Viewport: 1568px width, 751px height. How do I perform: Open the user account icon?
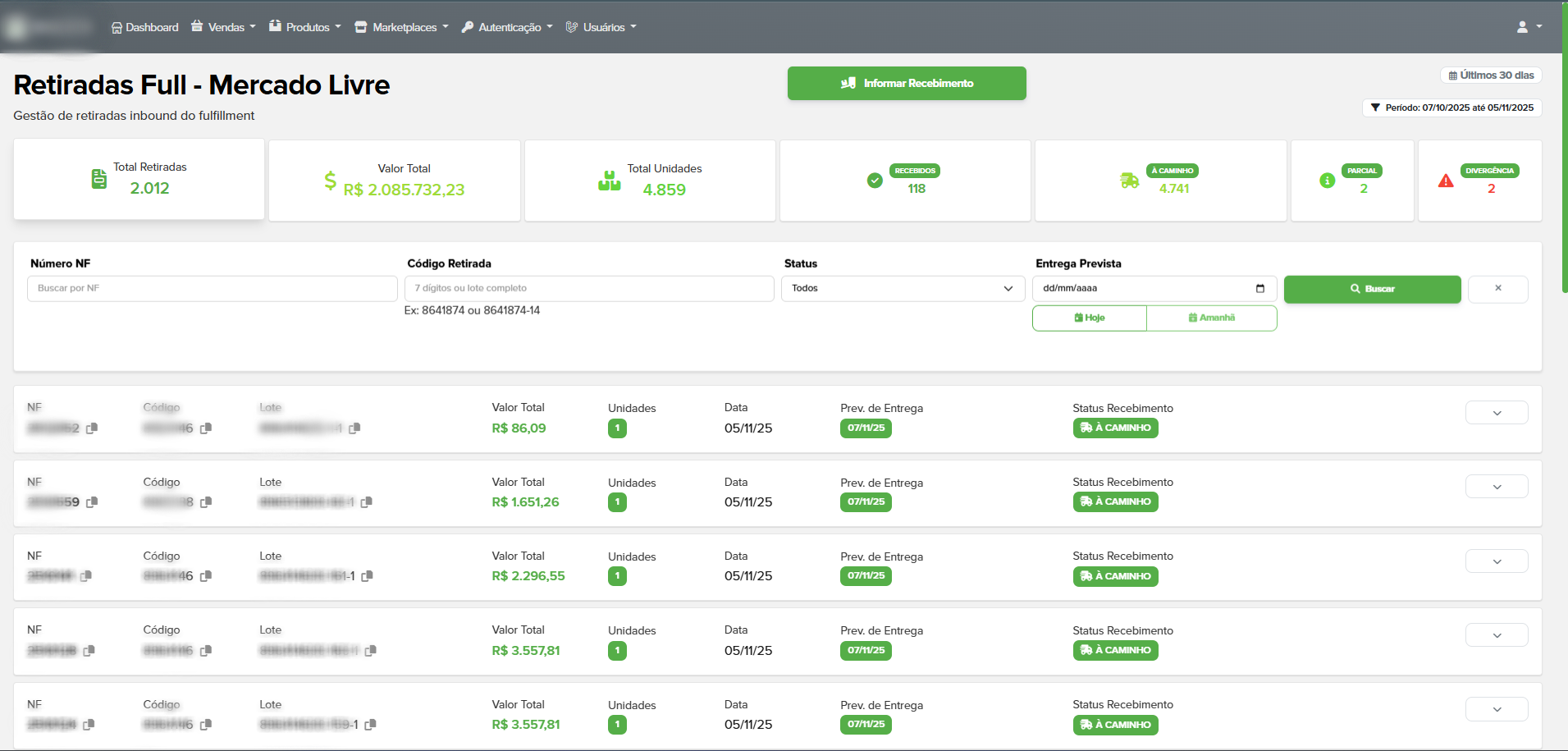1524,26
